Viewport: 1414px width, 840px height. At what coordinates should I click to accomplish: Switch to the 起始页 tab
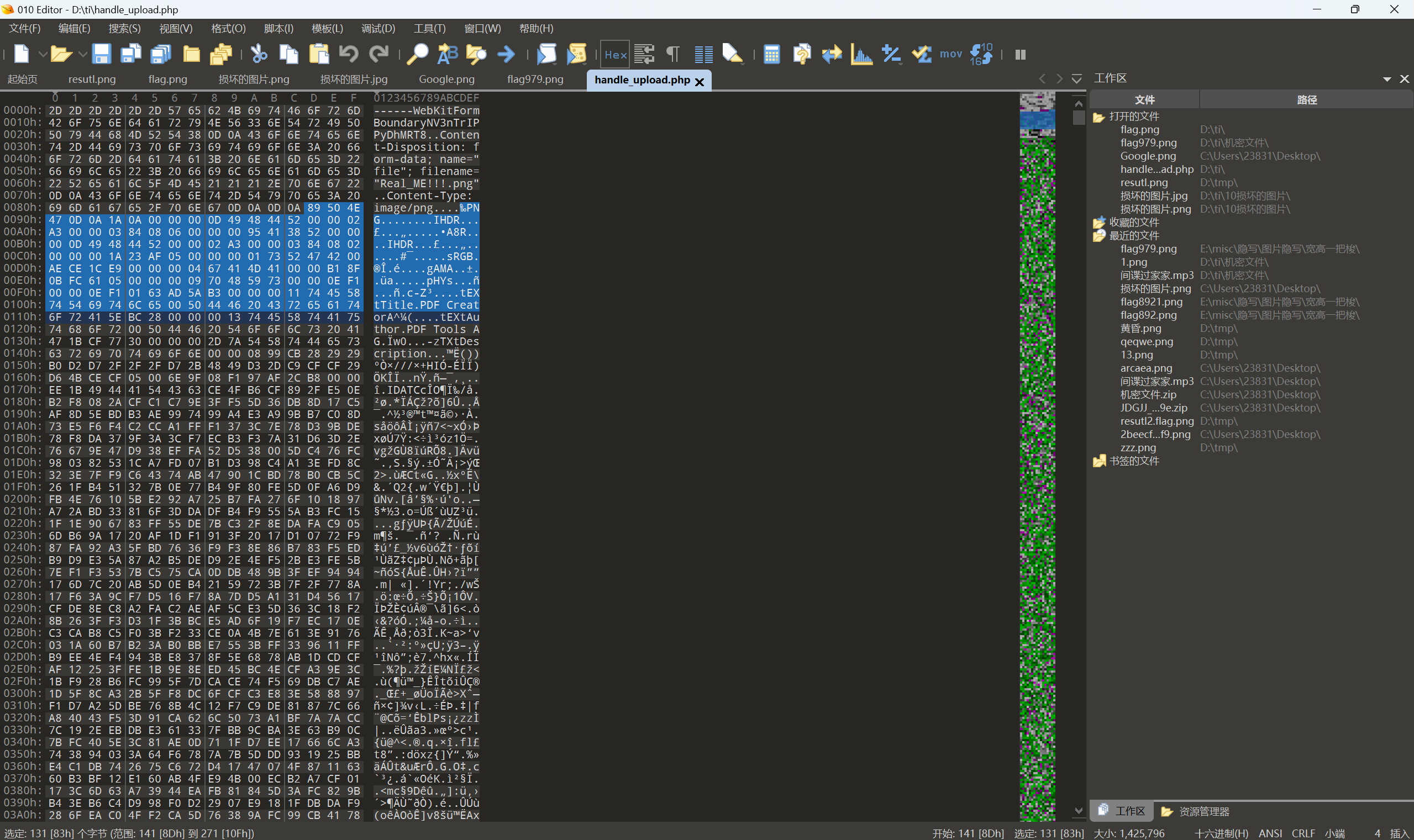click(x=23, y=79)
